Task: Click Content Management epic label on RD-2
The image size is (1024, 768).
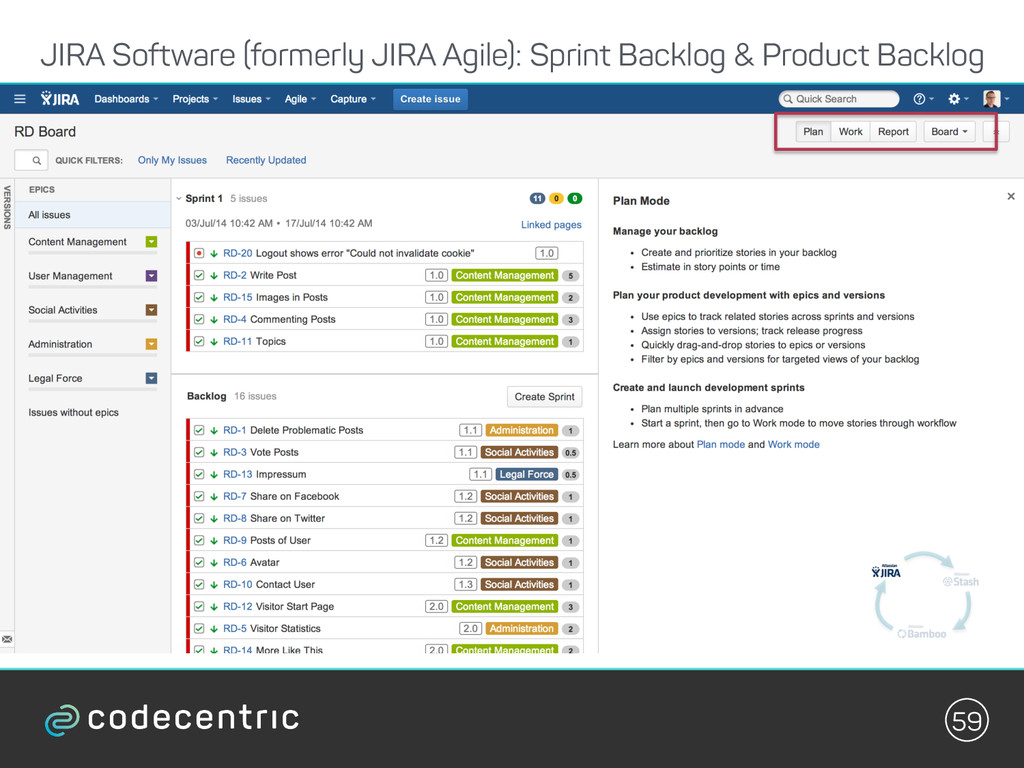Action: (505, 276)
